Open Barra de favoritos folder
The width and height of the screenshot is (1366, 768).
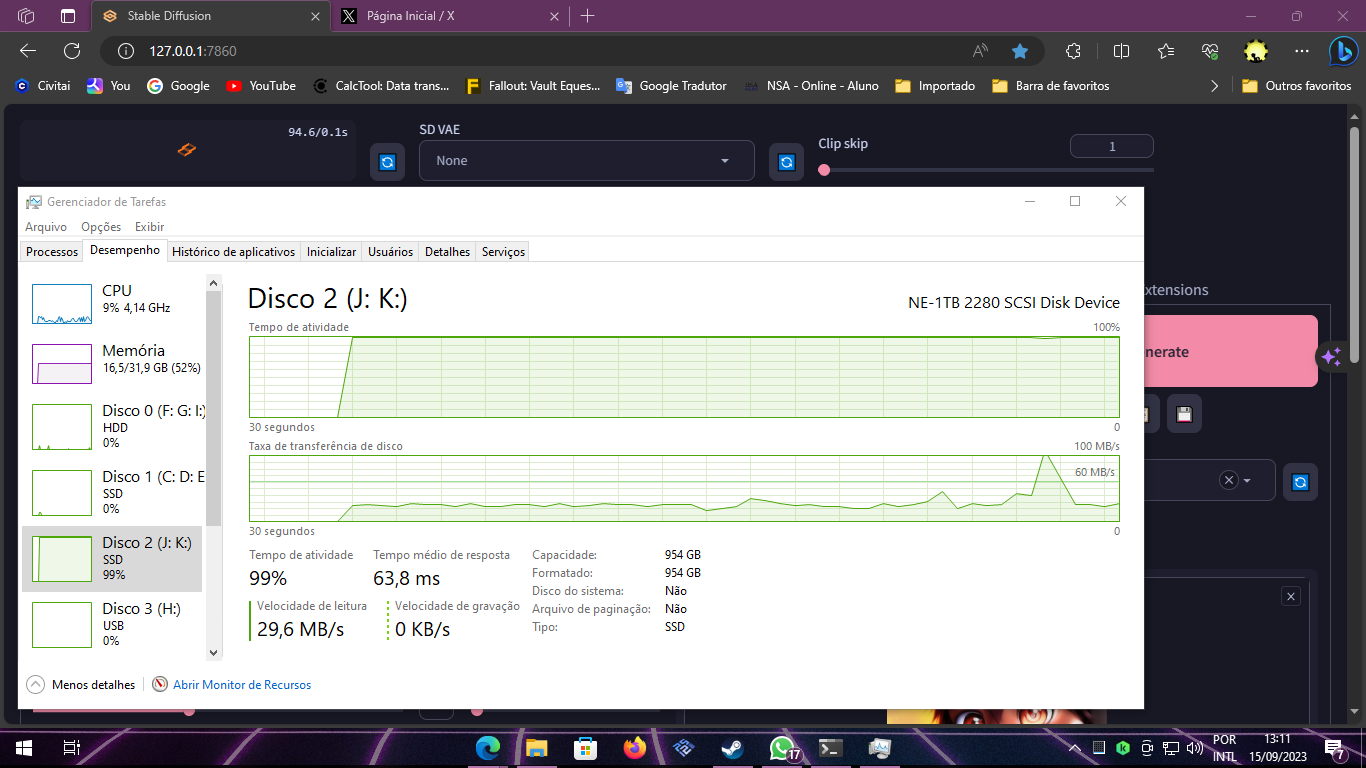pos(1051,86)
